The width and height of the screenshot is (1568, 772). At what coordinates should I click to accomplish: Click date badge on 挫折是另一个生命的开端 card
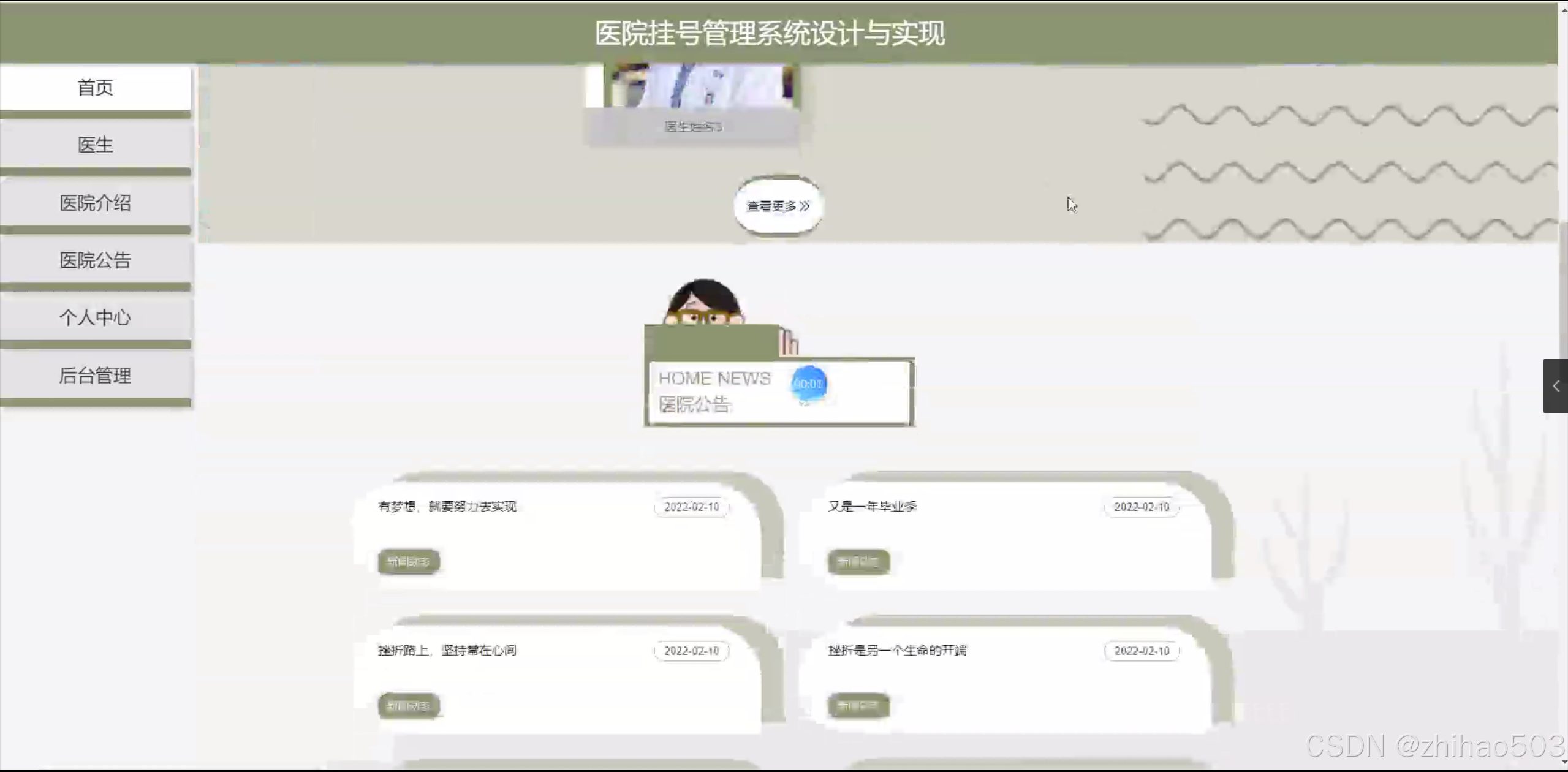tap(1142, 651)
